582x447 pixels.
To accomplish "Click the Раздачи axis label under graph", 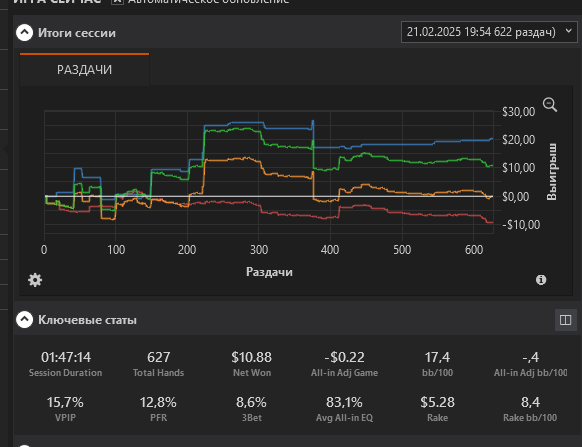I will (x=269, y=272).
